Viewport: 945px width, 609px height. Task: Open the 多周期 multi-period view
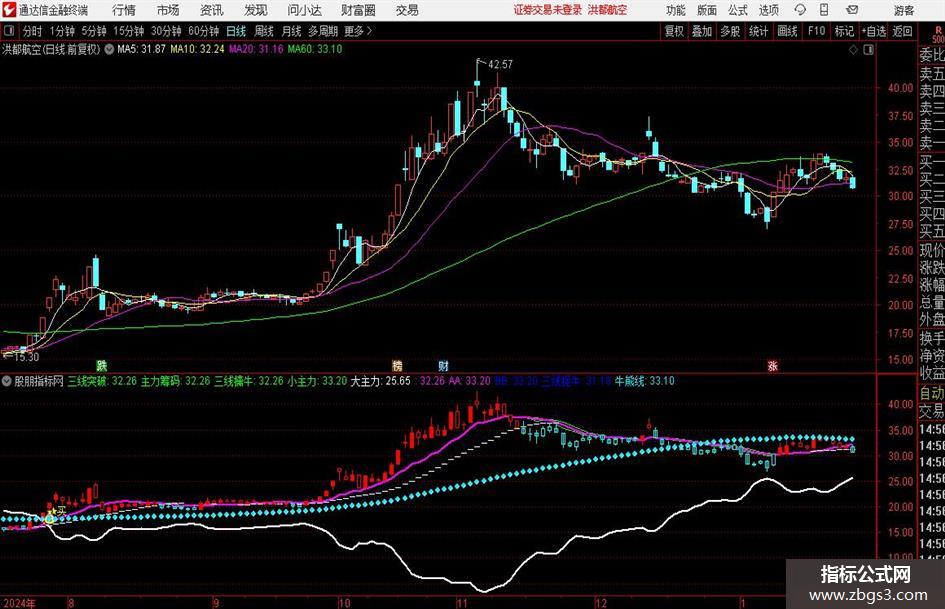(x=323, y=31)
